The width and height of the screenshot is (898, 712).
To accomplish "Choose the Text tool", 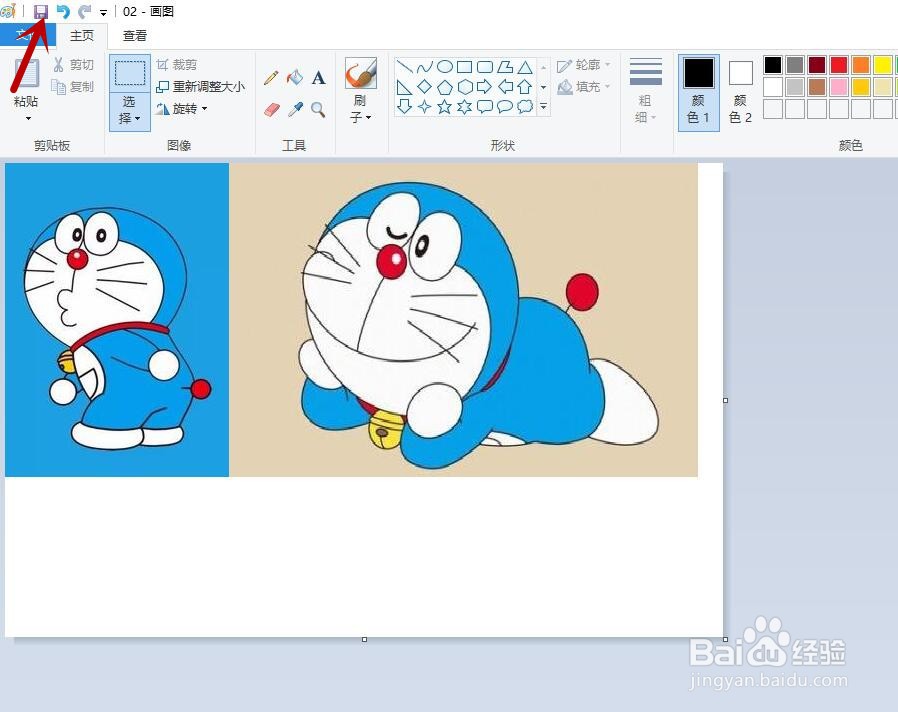I will [319, 77].
